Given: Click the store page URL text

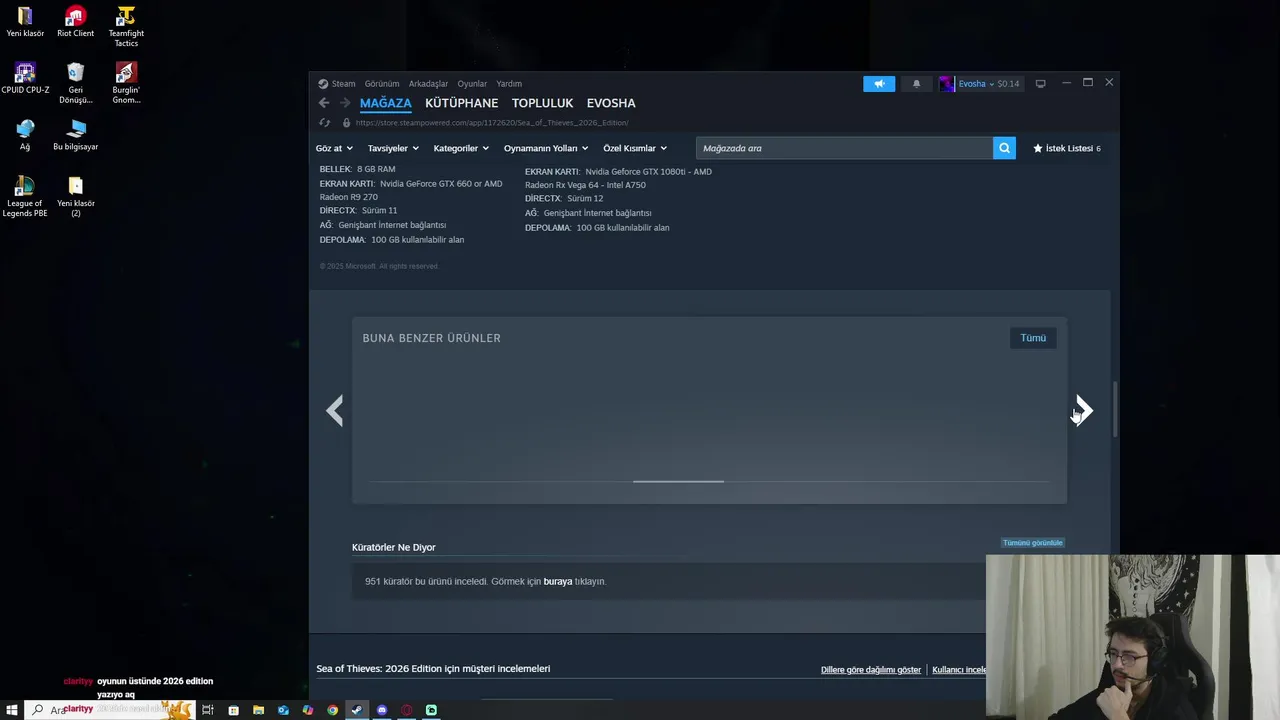Looking at the screenshot, I should (x=492, y=123).
